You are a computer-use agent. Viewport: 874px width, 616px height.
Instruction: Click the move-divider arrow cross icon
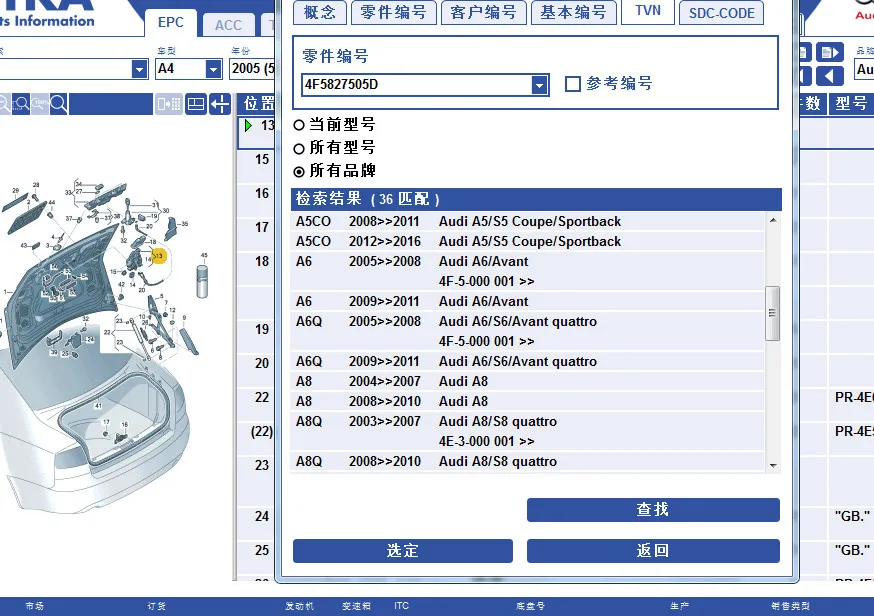pos(221,104)
